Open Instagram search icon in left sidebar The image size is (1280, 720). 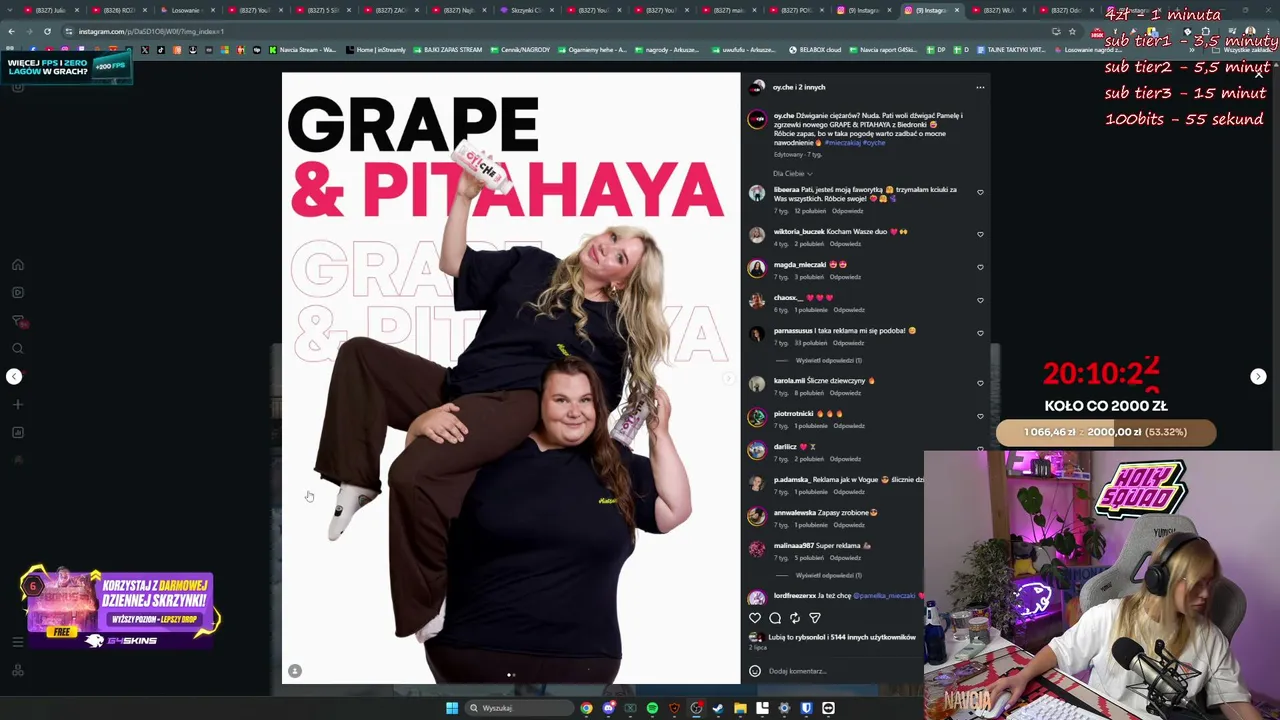coord(17,348)
